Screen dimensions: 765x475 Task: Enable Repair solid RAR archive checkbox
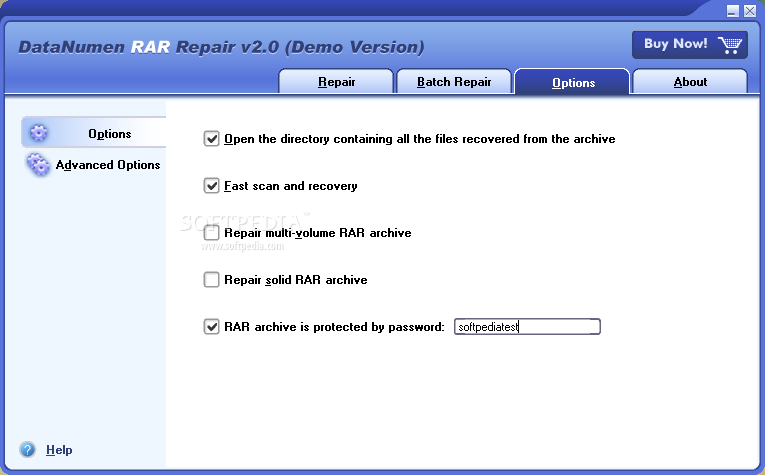[211, 279]
